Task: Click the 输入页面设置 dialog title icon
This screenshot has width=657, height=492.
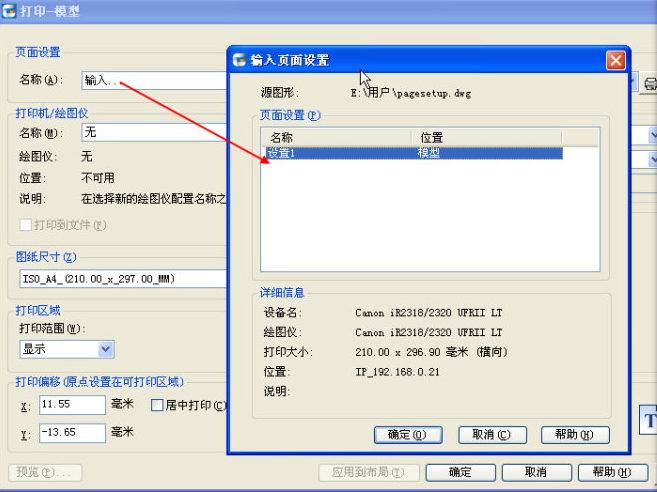Action: (x=239, y=60)
